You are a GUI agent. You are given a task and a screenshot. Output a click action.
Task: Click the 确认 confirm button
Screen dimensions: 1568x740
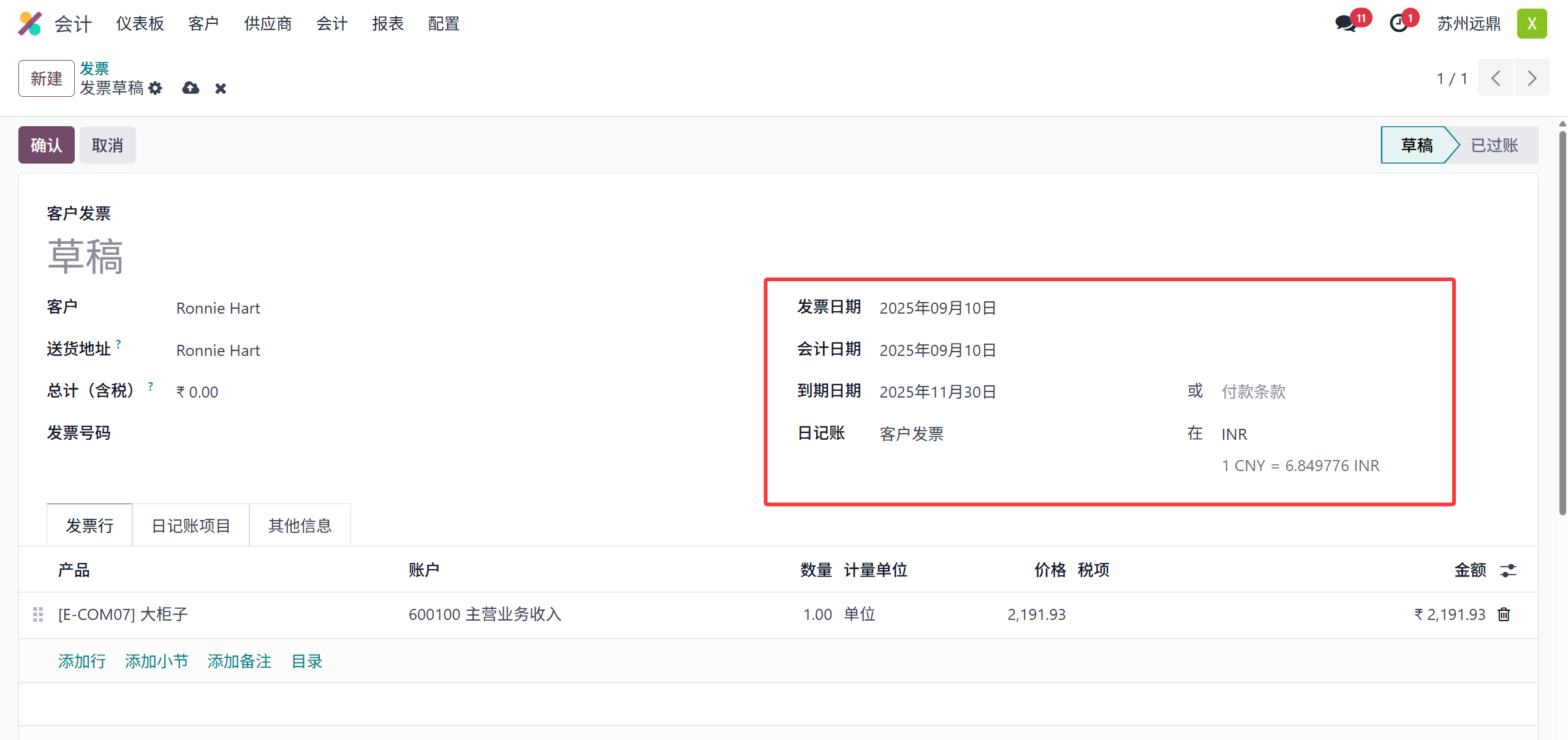[46, 145]
